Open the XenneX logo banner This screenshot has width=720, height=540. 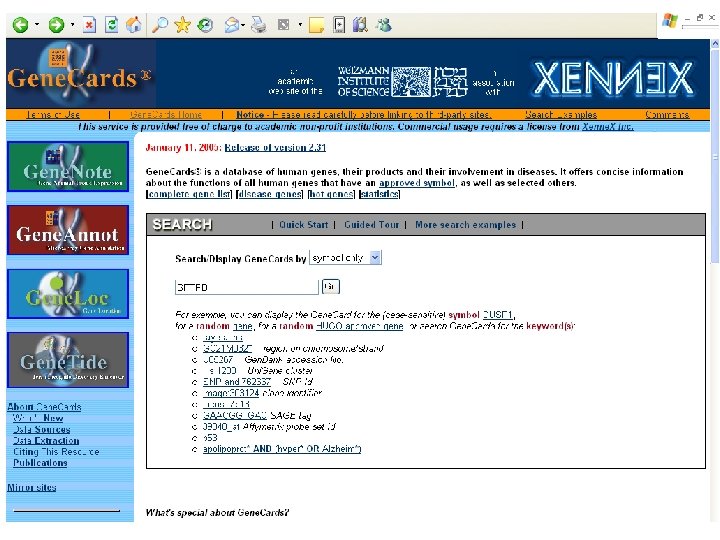pyautogui.click(x=613, y=78)
